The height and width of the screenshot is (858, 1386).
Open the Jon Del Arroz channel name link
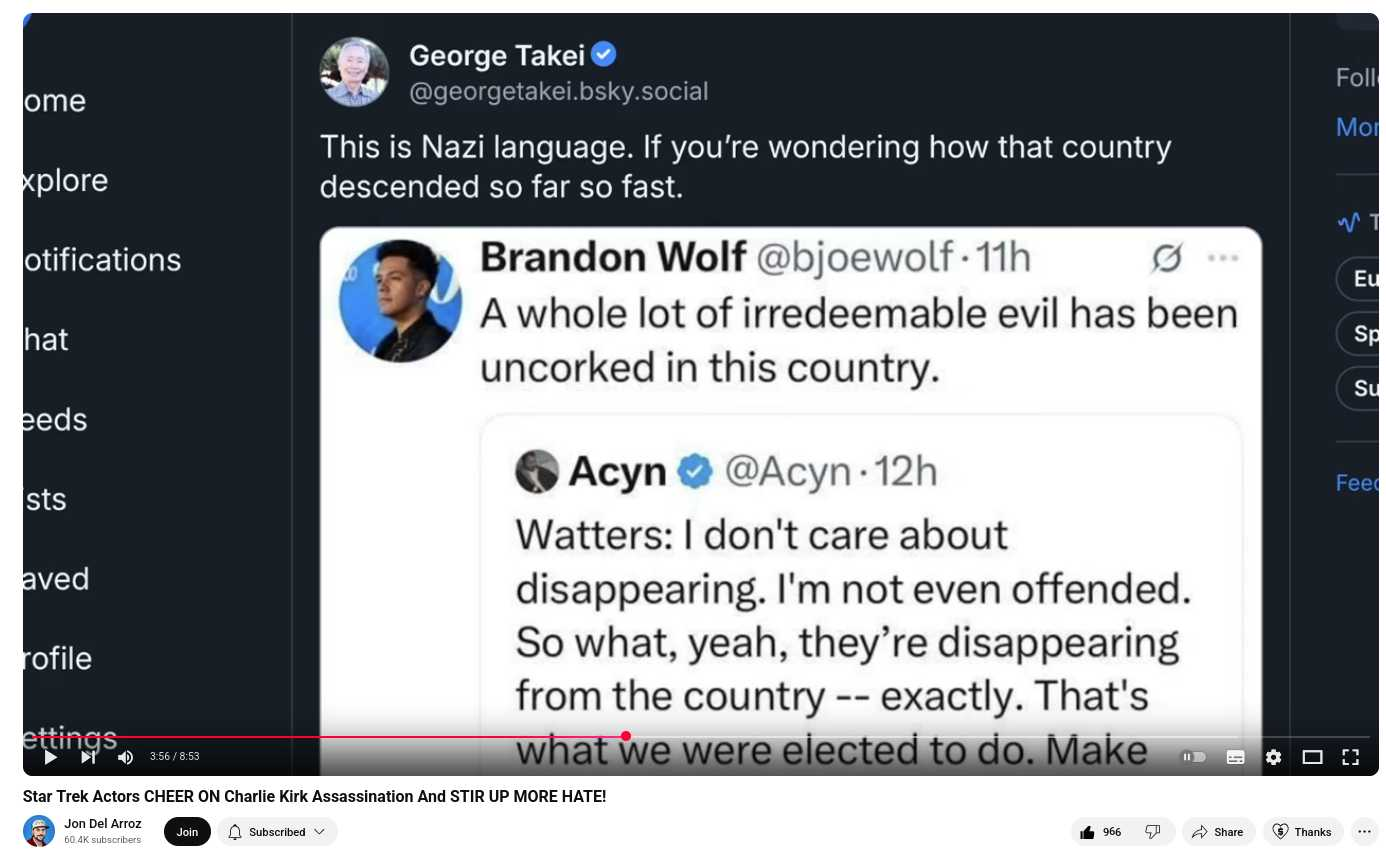pyautogui.click(x=103, y=824)
